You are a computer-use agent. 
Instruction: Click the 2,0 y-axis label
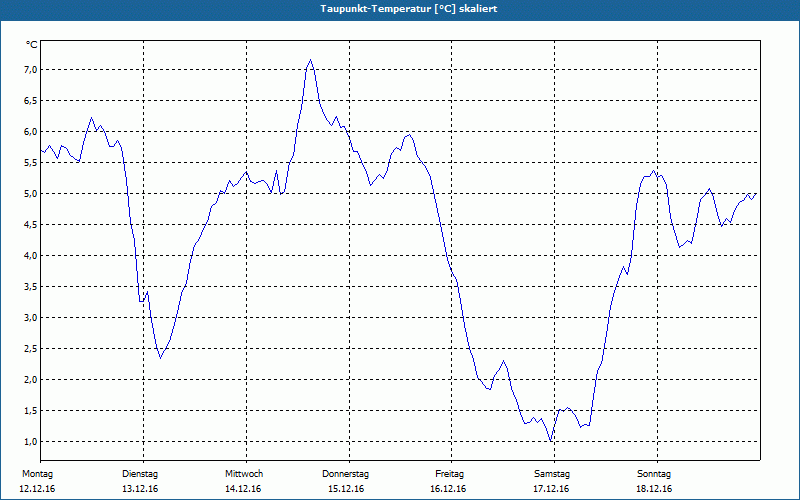tap(31, 380)
